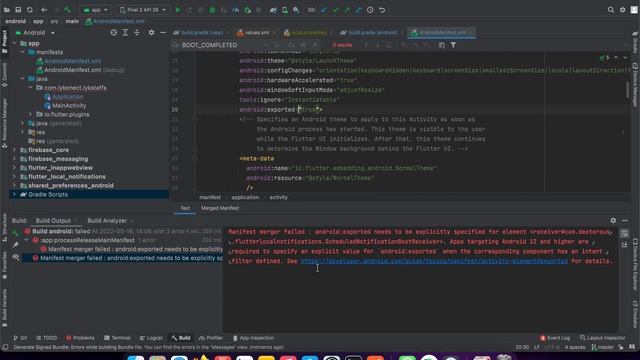Click the editor vertical scrollbar
The image size is (640, 360).
click(627, 90)
